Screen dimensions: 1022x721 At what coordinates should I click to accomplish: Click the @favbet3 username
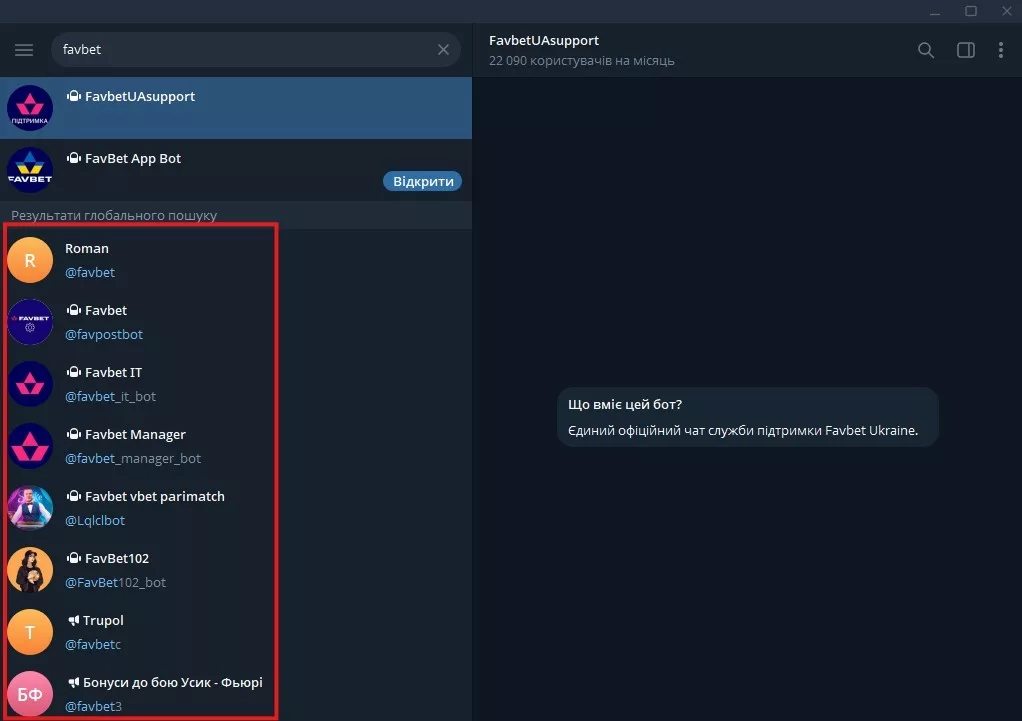click(x=93, y=706)
